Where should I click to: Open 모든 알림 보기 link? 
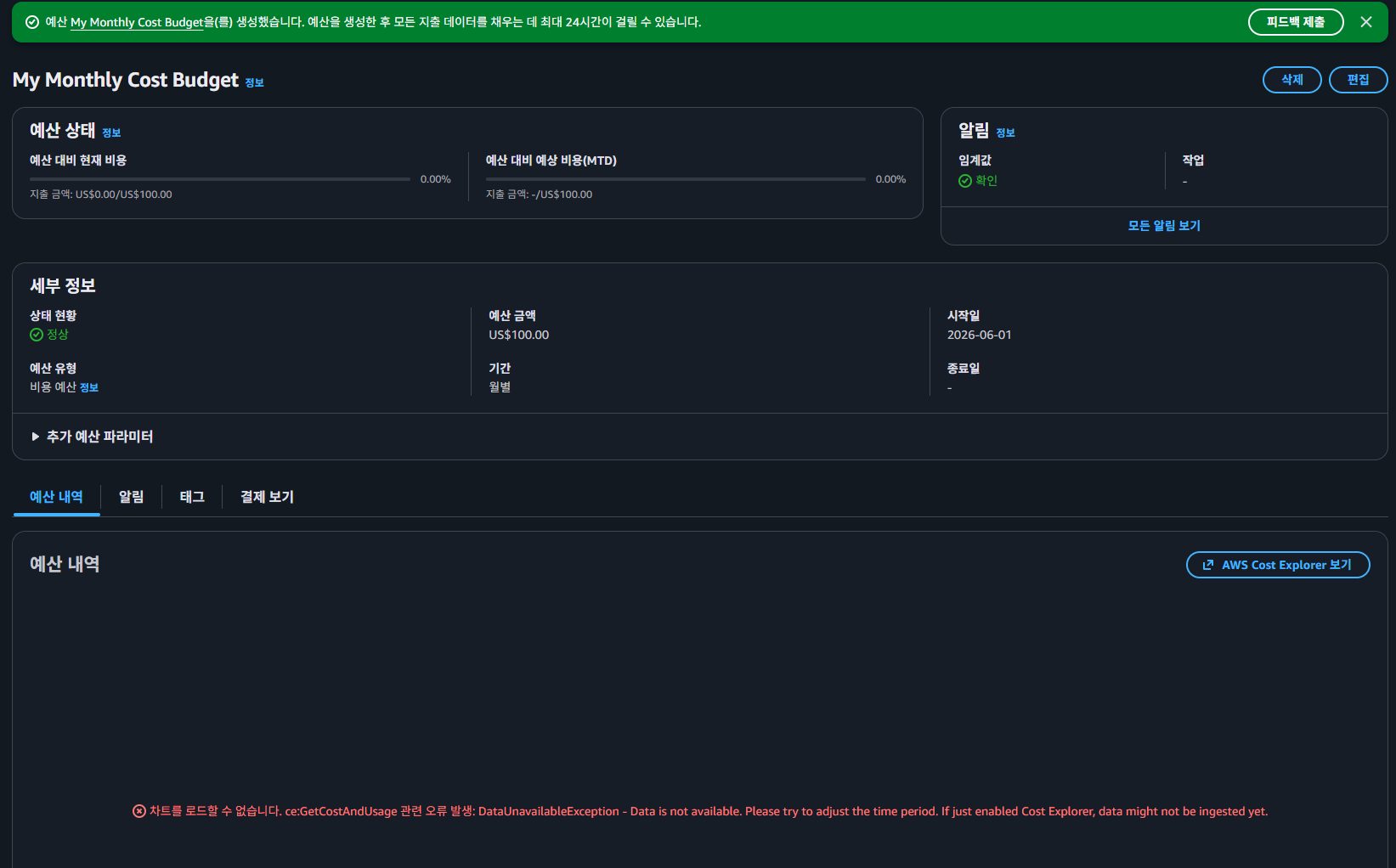(1164, 226)
